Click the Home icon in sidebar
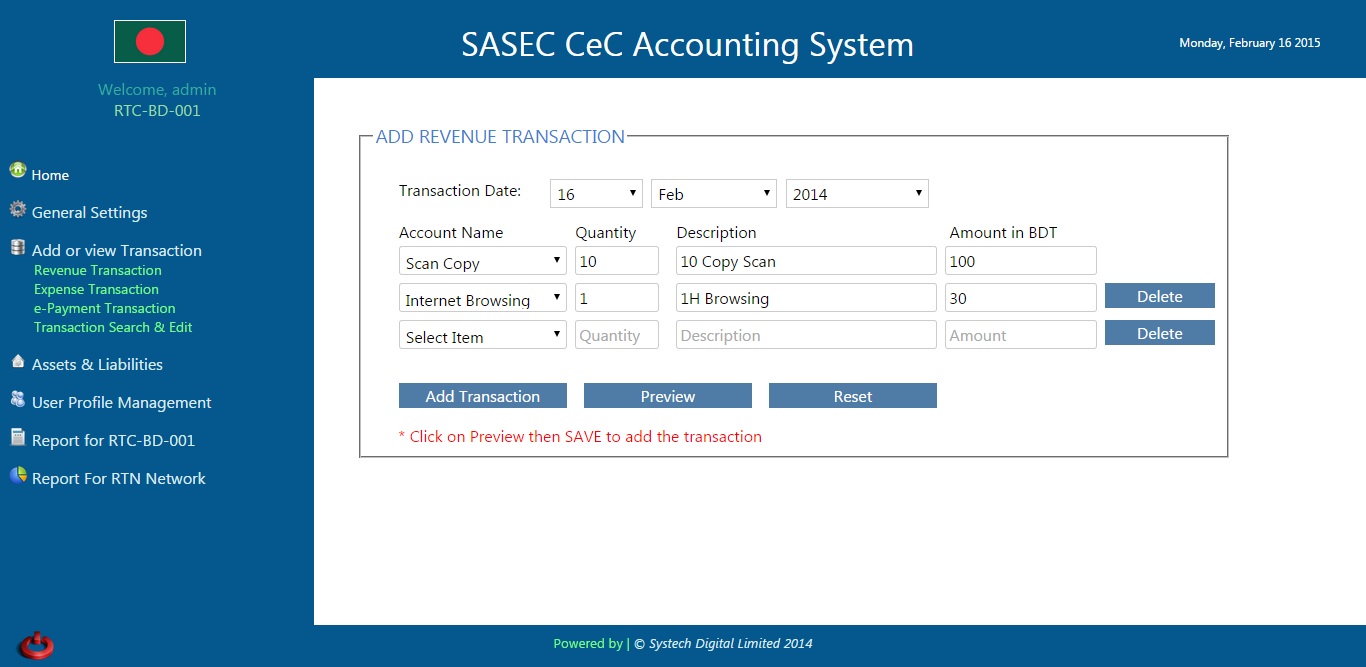1366x667 pixels. point(17,170)
